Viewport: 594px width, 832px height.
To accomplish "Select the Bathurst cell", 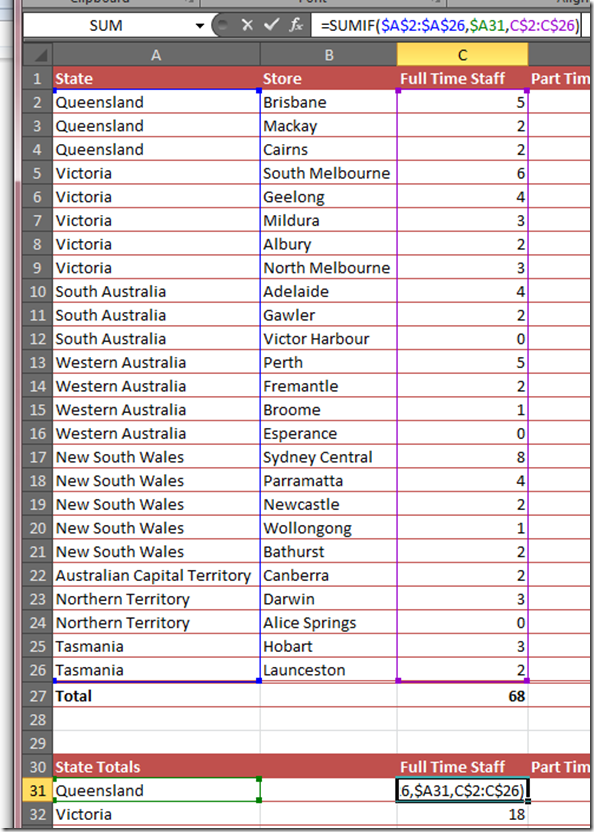I will point(329,552).
